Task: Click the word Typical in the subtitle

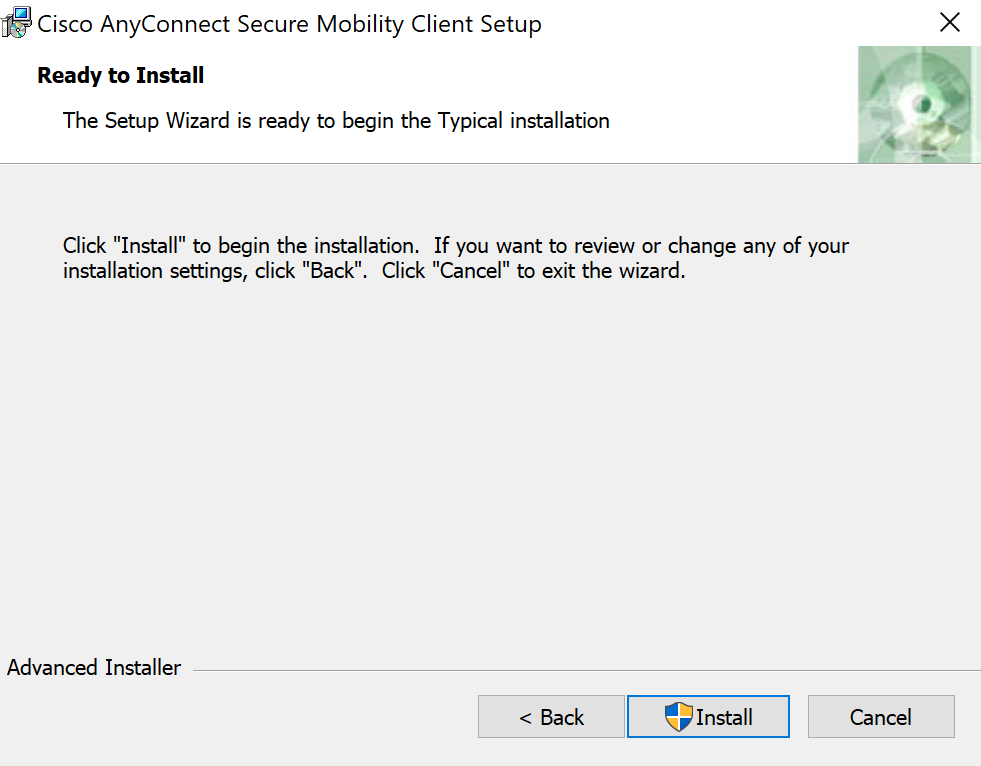Action: click(470, 121)
